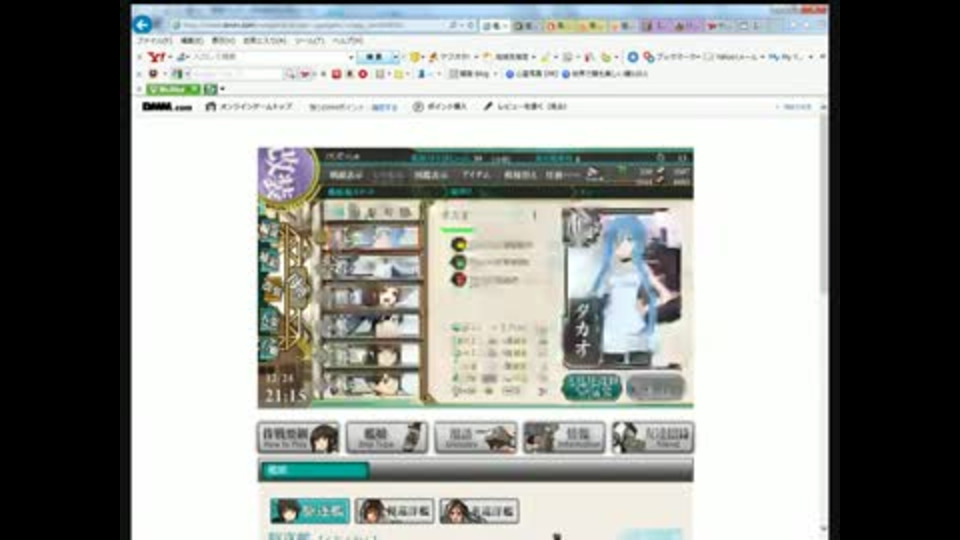Open Yahoo!メール toolbar item
This screenshot has width=960, height=540.
pyautogui.click(x=734, y=57)
